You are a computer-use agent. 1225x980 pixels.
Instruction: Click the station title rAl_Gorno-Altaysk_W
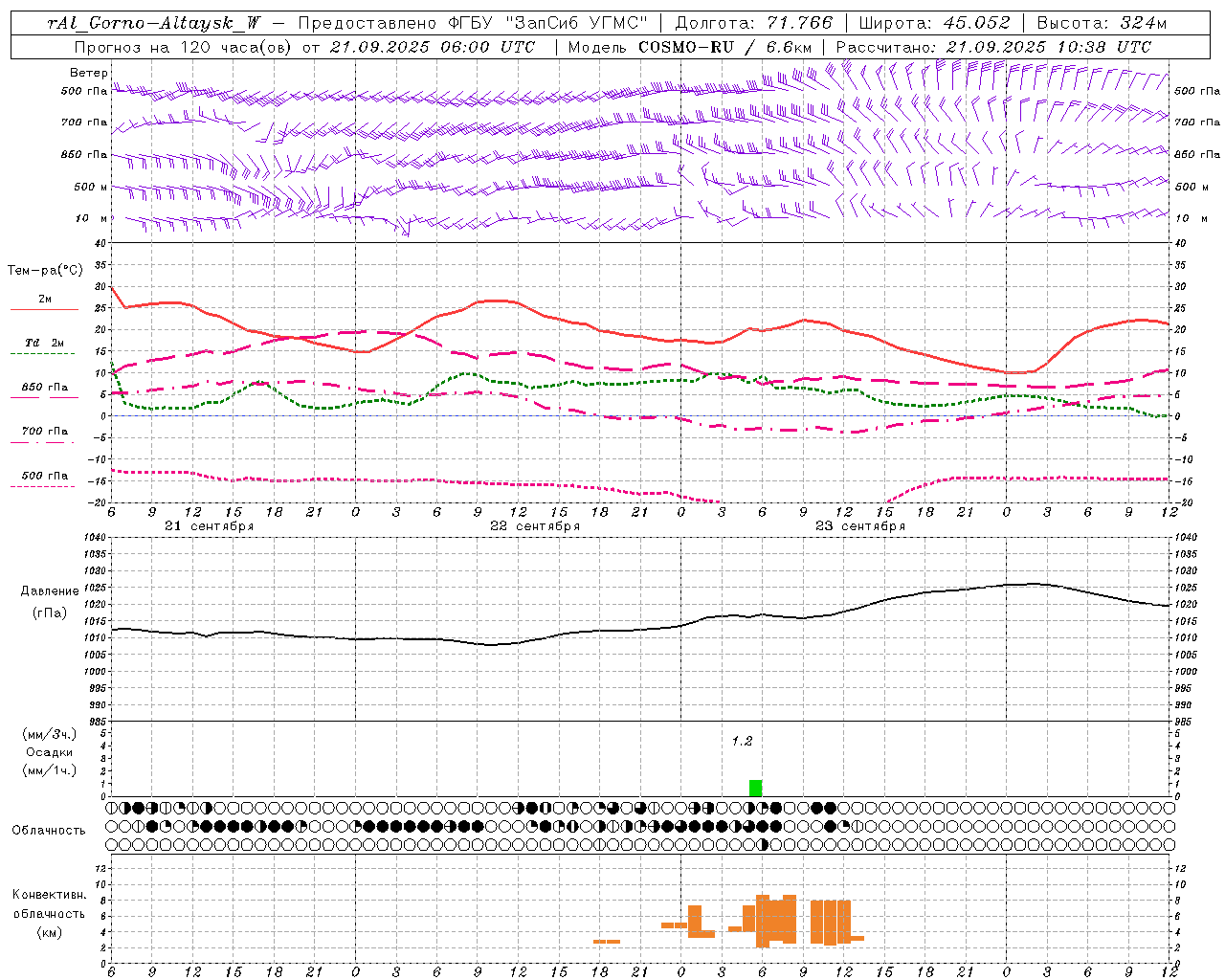[x=154, y=23]
